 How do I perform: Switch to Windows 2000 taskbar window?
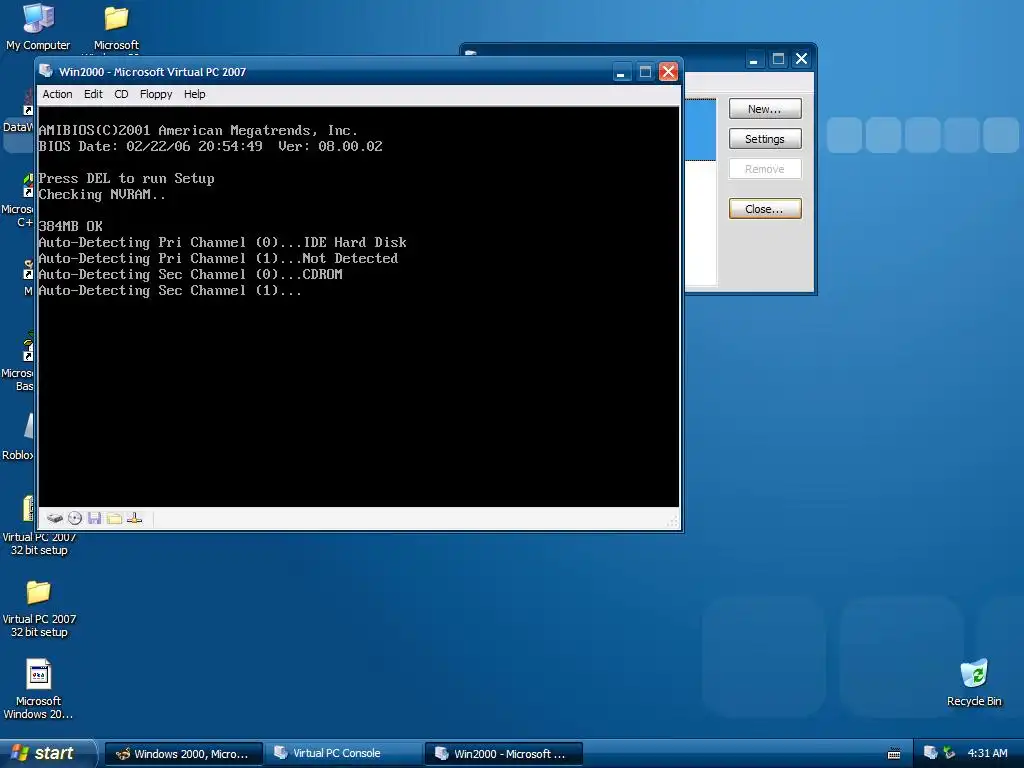tap(184, 754)
